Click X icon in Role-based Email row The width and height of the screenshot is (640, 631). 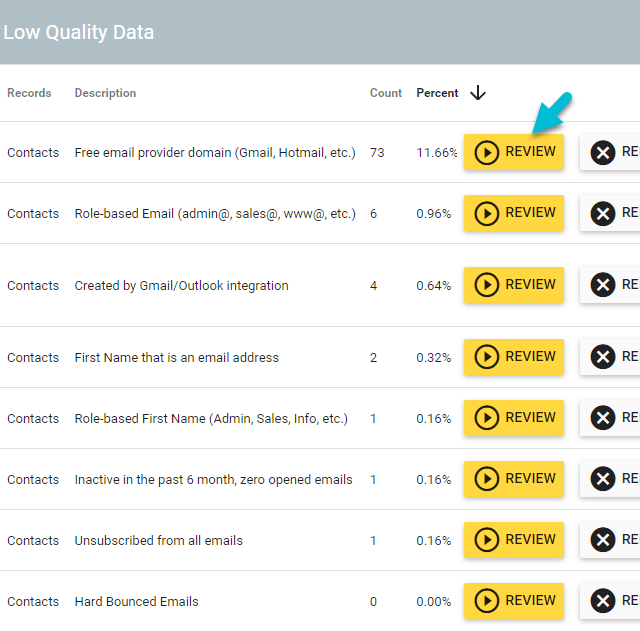pyautogui.click(x=603, y=214)
